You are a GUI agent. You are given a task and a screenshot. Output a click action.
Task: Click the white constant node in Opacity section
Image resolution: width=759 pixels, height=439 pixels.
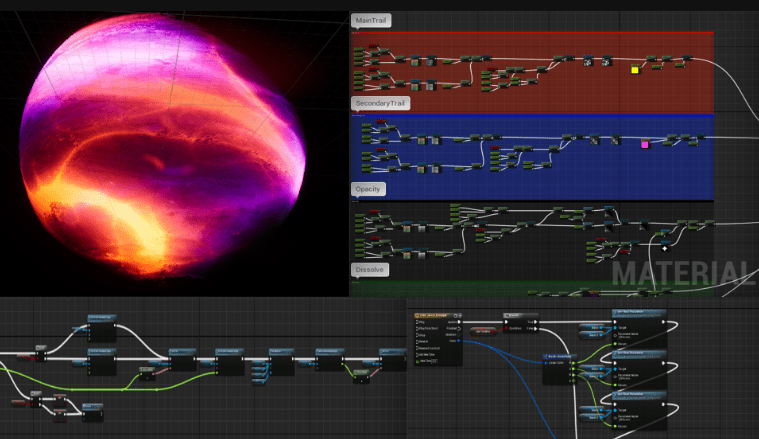point(665,248)
